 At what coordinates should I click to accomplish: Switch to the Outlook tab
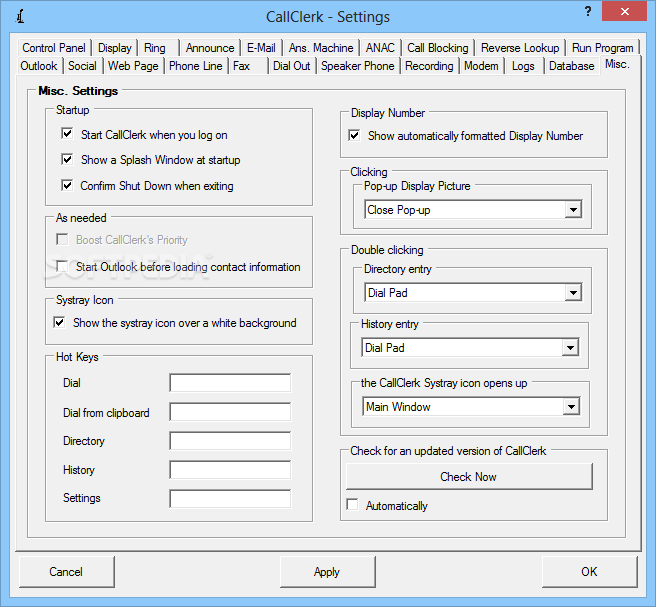(x=39, y=66)
